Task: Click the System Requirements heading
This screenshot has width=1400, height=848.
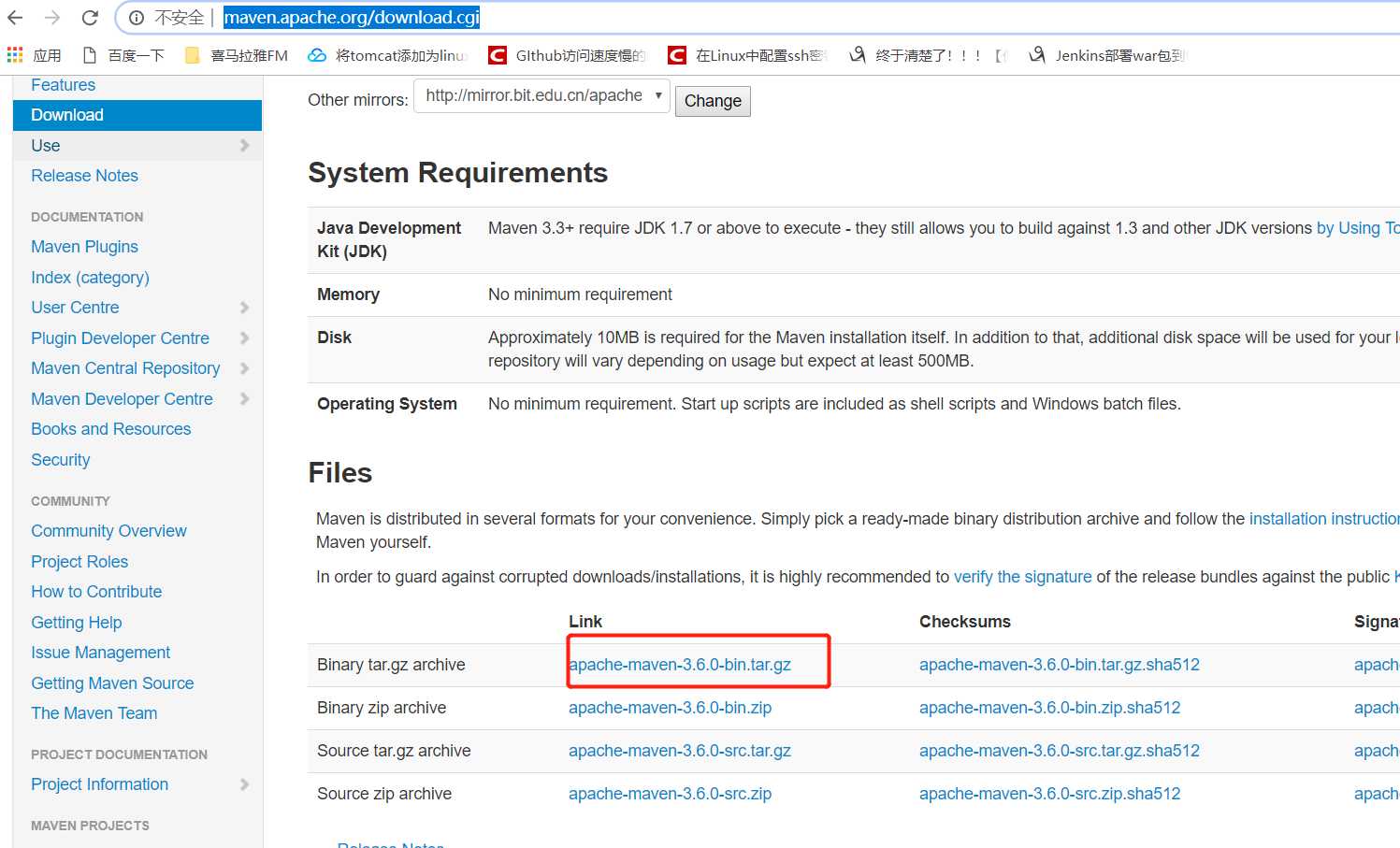Action: (x=457, y=173)
